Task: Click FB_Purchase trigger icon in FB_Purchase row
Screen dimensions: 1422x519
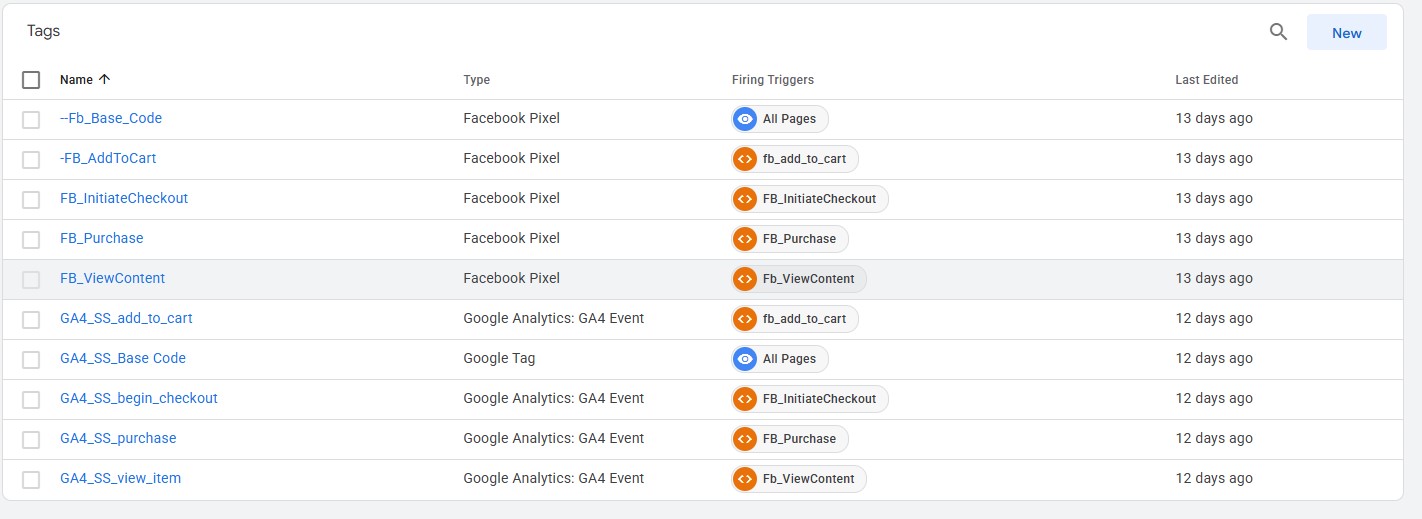Action: [x=744, y=239]
